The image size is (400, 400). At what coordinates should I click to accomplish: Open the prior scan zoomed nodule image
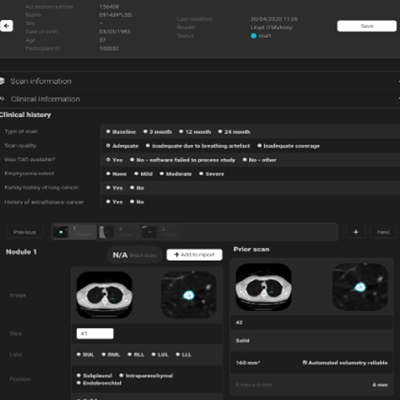pyautogui.click(x=360, y=287)
